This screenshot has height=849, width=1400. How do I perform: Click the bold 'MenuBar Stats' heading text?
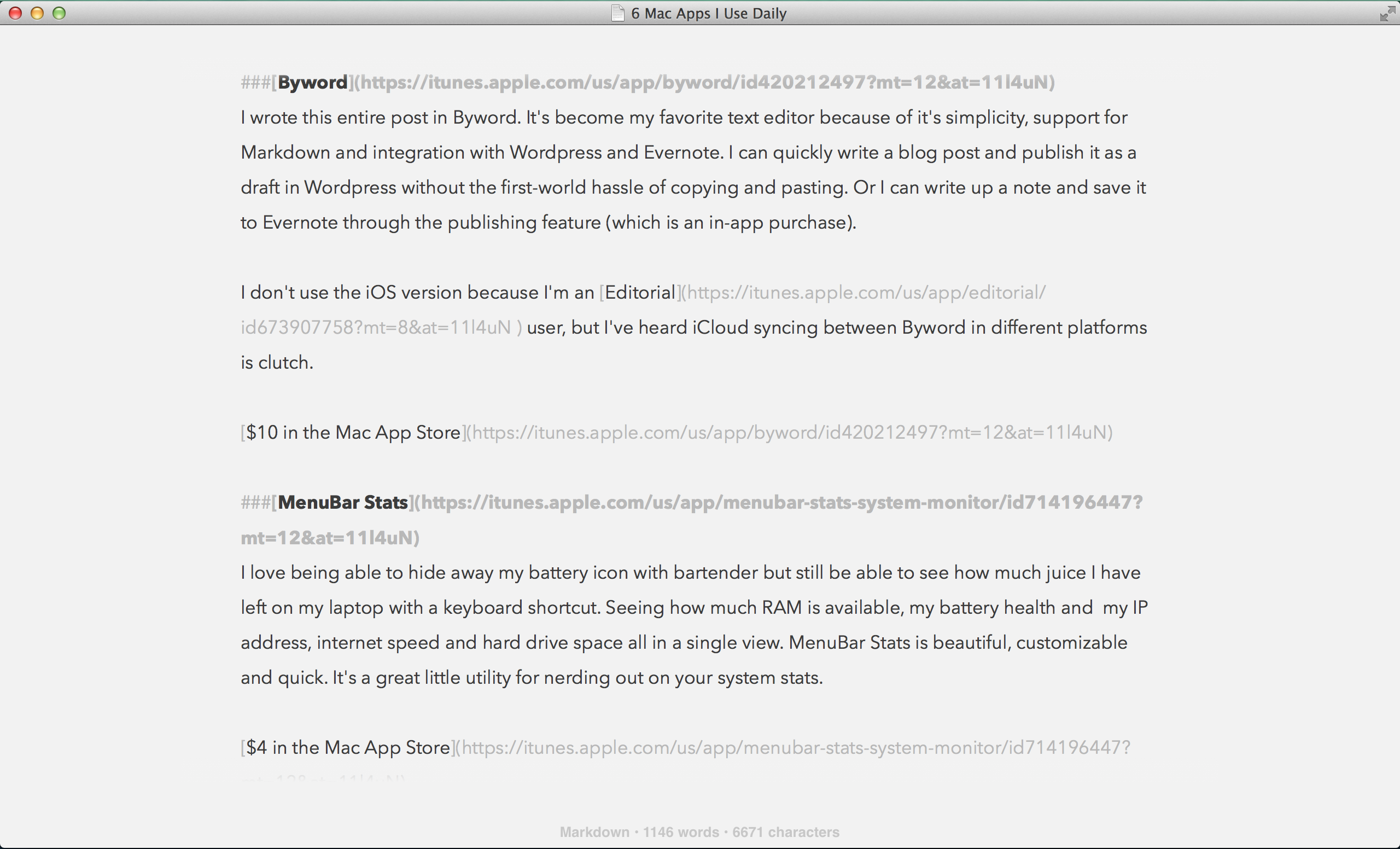pyautogui.click(x=342, y=503)
